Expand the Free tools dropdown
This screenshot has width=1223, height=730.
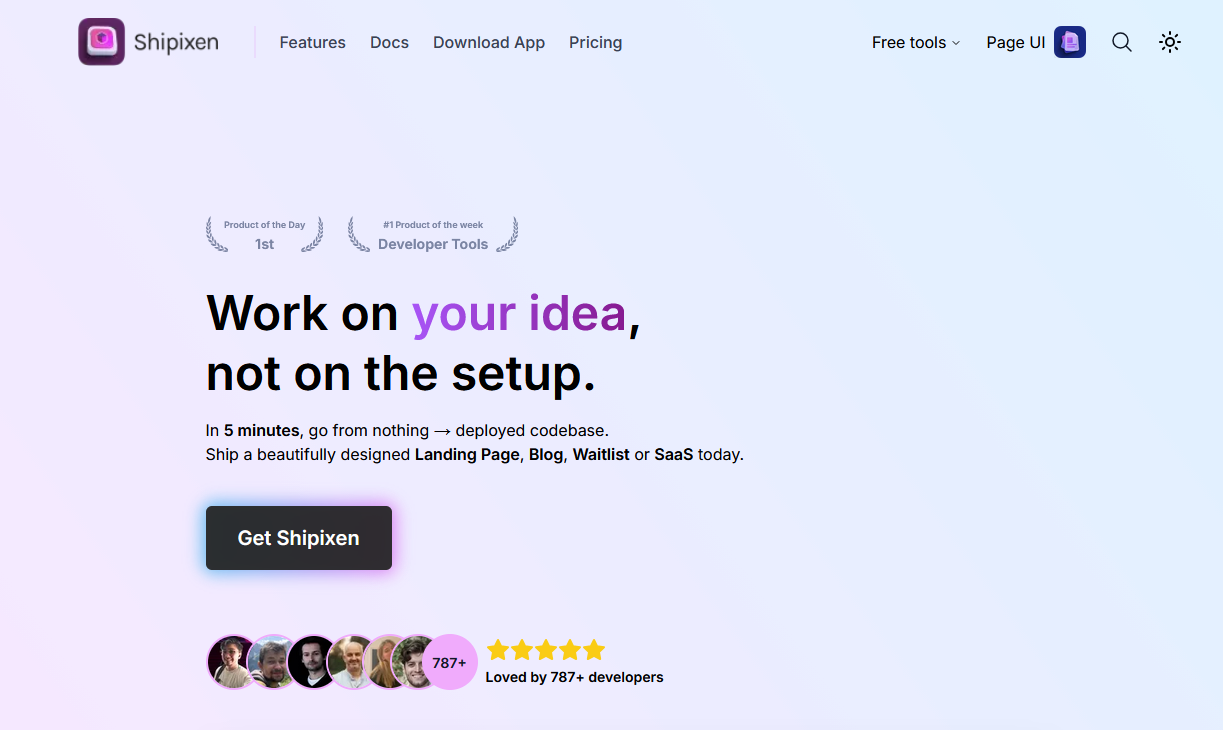pos(915,42)
